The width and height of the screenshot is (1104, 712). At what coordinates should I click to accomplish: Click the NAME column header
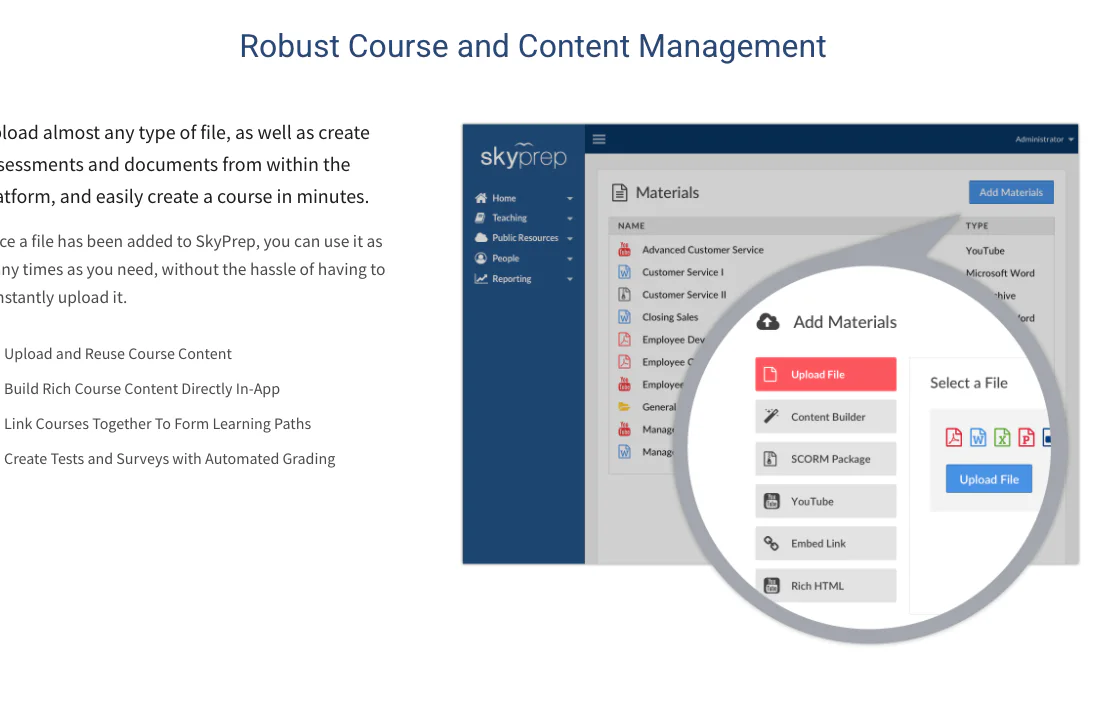(631, 225)
